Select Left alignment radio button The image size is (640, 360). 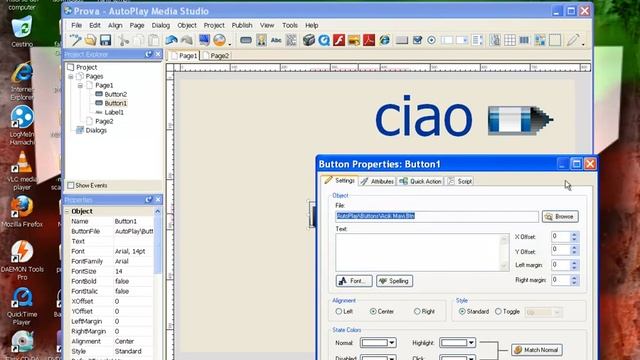pyautogui.click(x=339, y=311)
